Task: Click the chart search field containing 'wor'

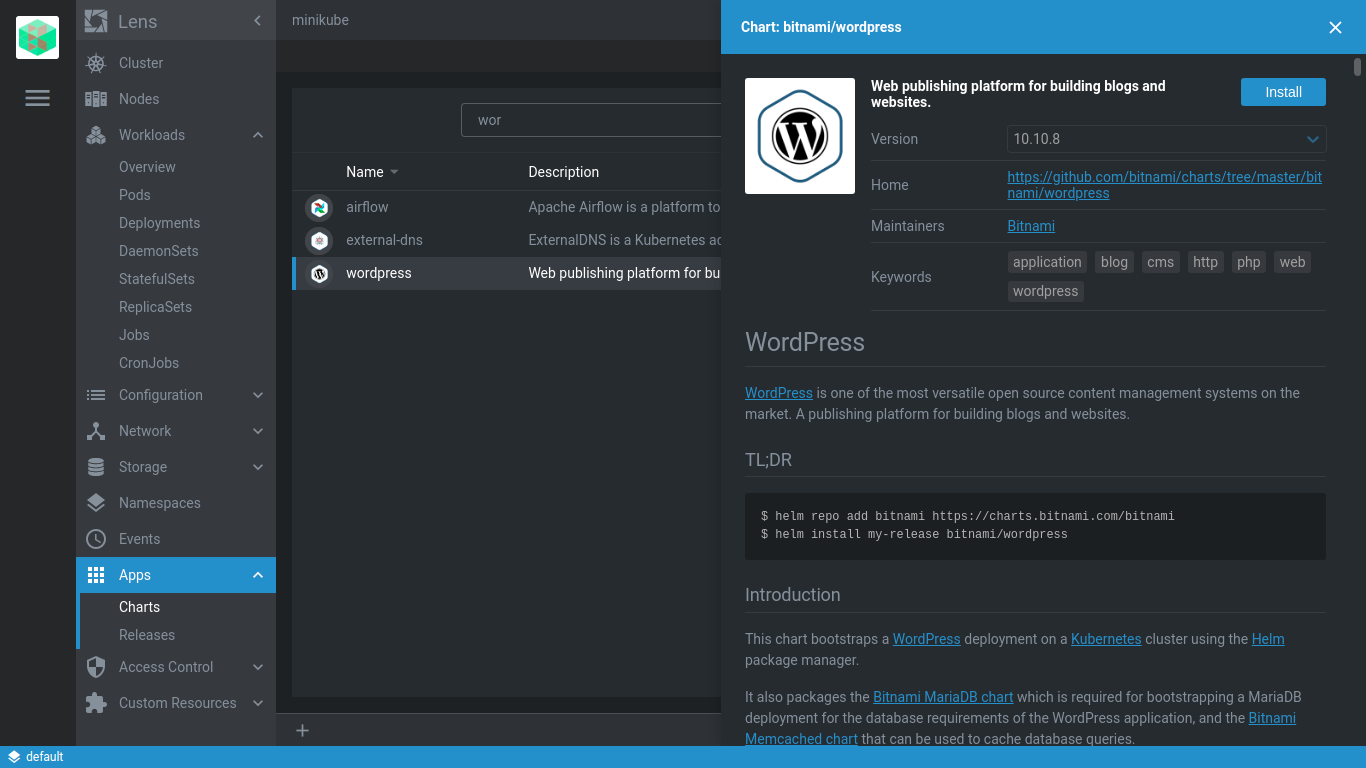Action: 591,120
